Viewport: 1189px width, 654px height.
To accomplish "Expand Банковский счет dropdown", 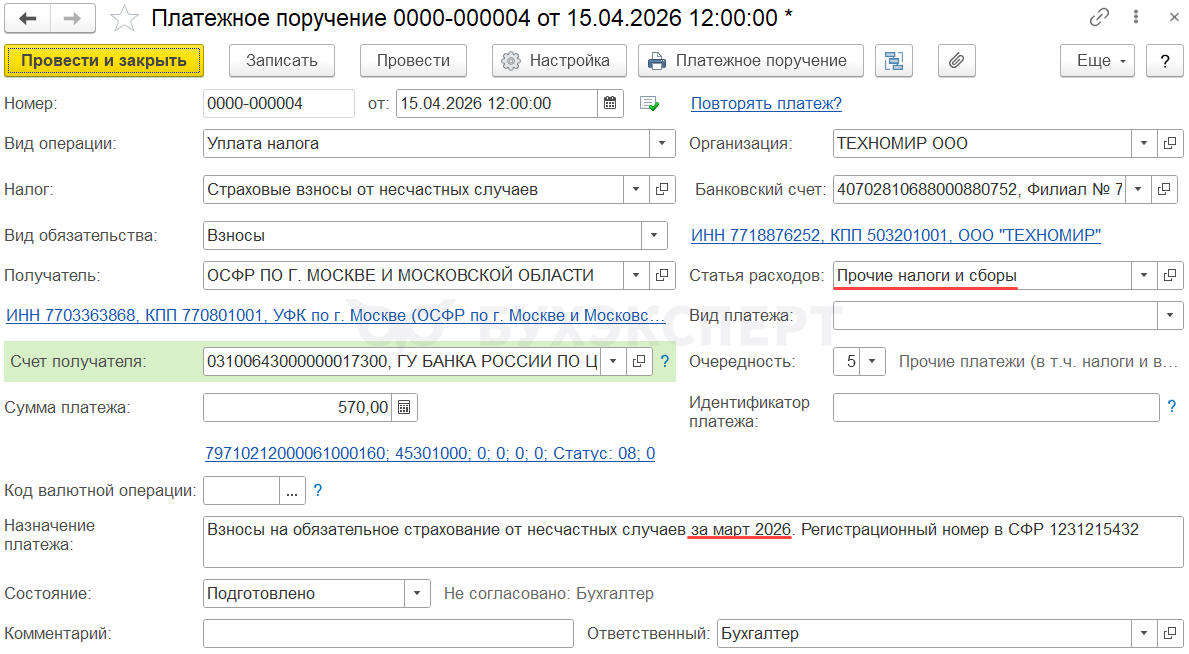I will point(1138,190).
